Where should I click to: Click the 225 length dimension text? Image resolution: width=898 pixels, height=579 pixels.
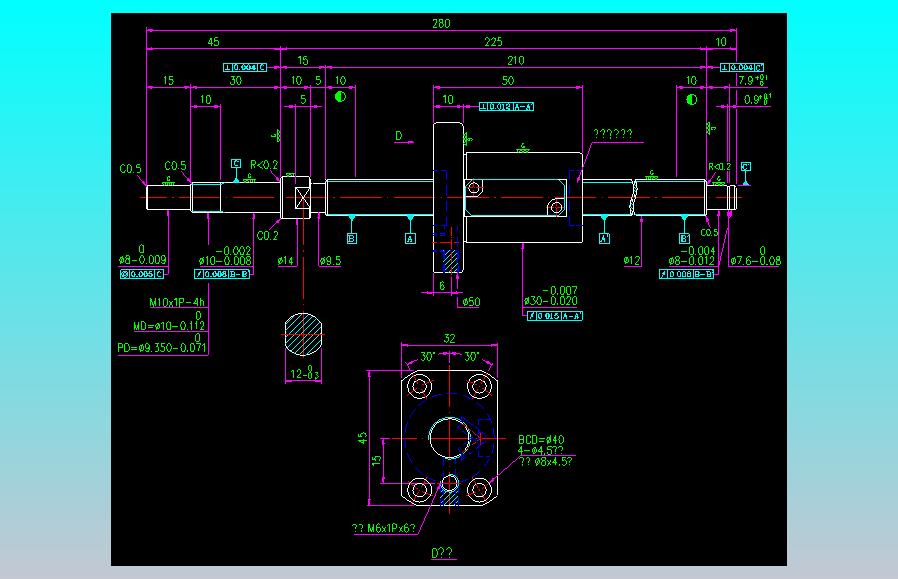click(x=493, y=42)
